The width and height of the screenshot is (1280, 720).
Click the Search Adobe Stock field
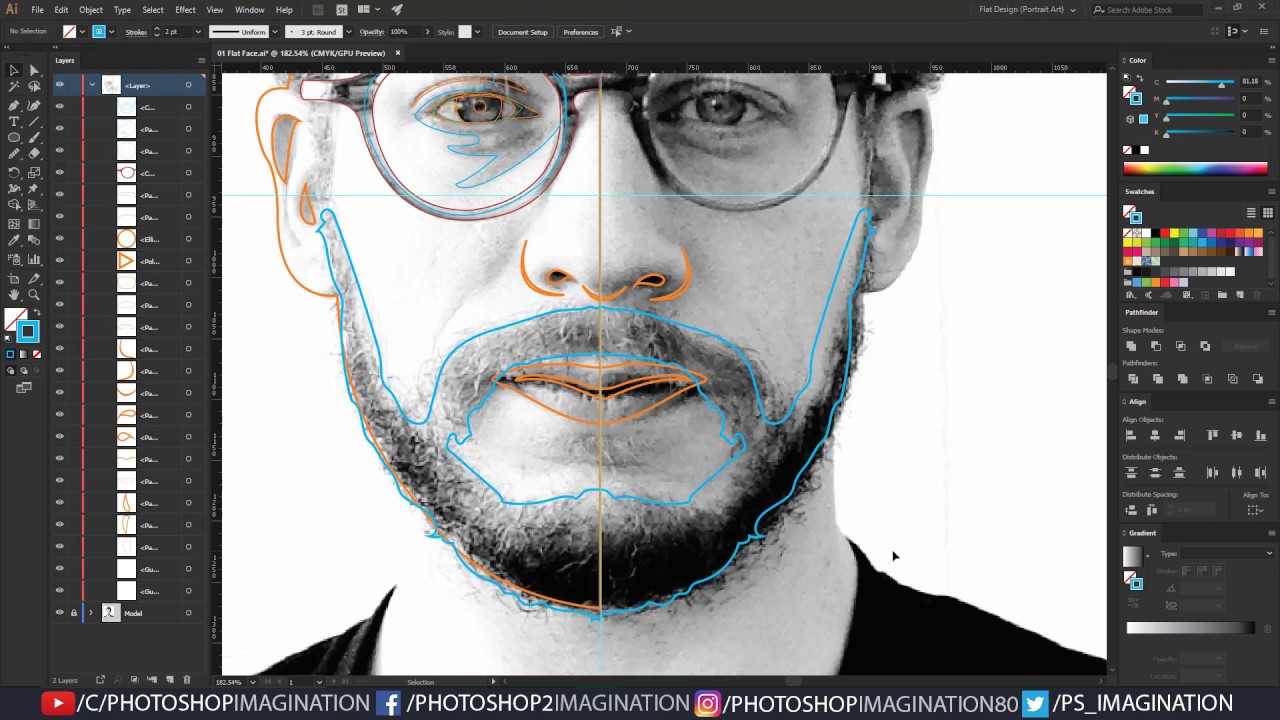[x=1148, y=10]
